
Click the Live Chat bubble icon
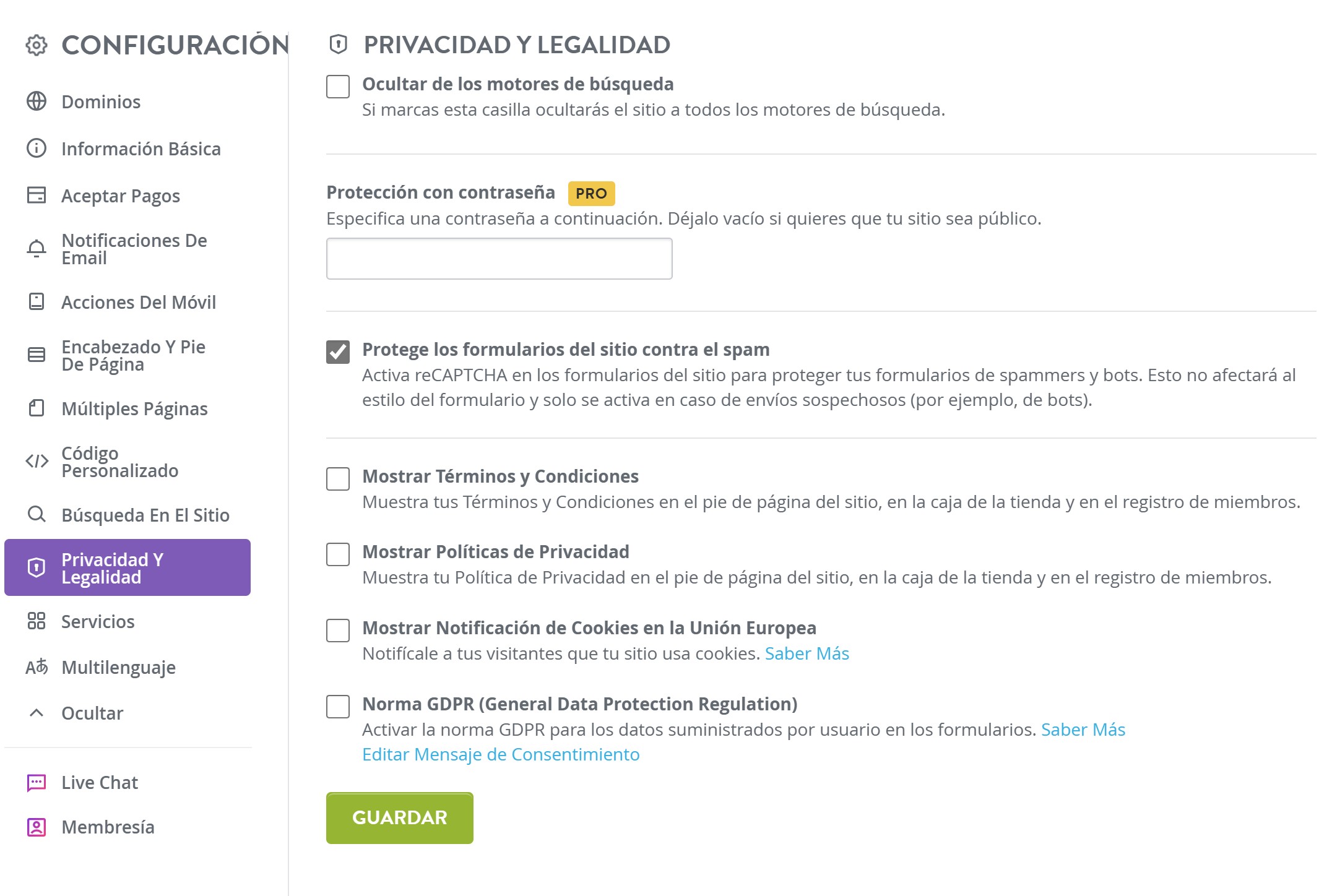pyautogui.click(x=37, y=782)
